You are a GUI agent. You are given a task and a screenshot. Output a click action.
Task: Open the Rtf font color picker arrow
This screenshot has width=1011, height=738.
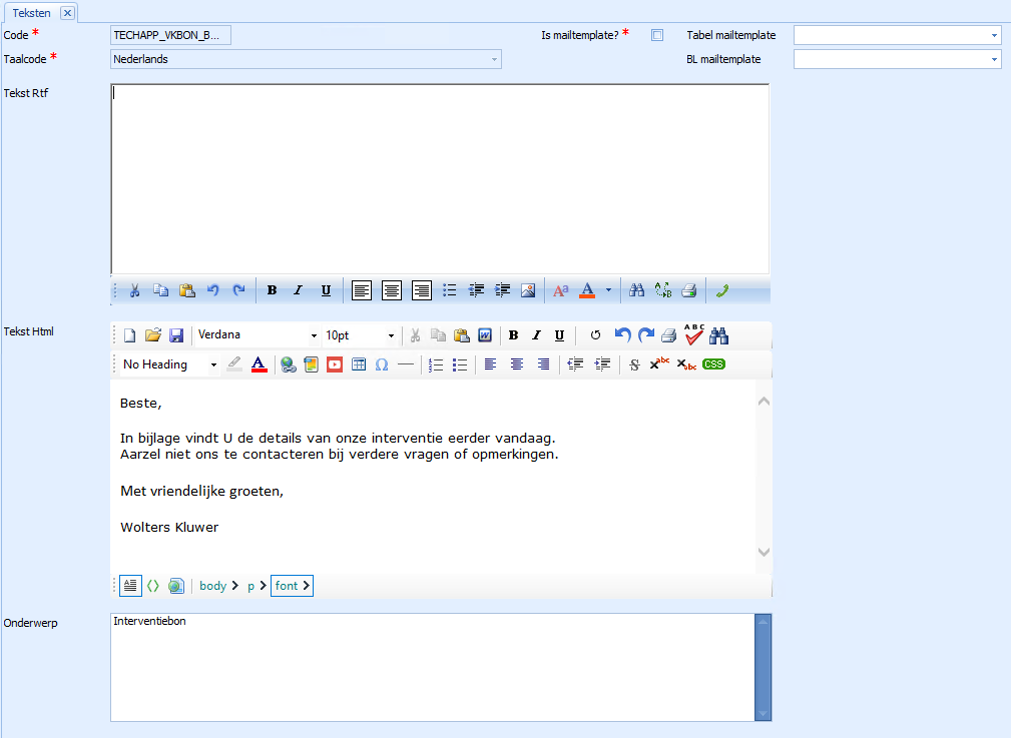608,291
